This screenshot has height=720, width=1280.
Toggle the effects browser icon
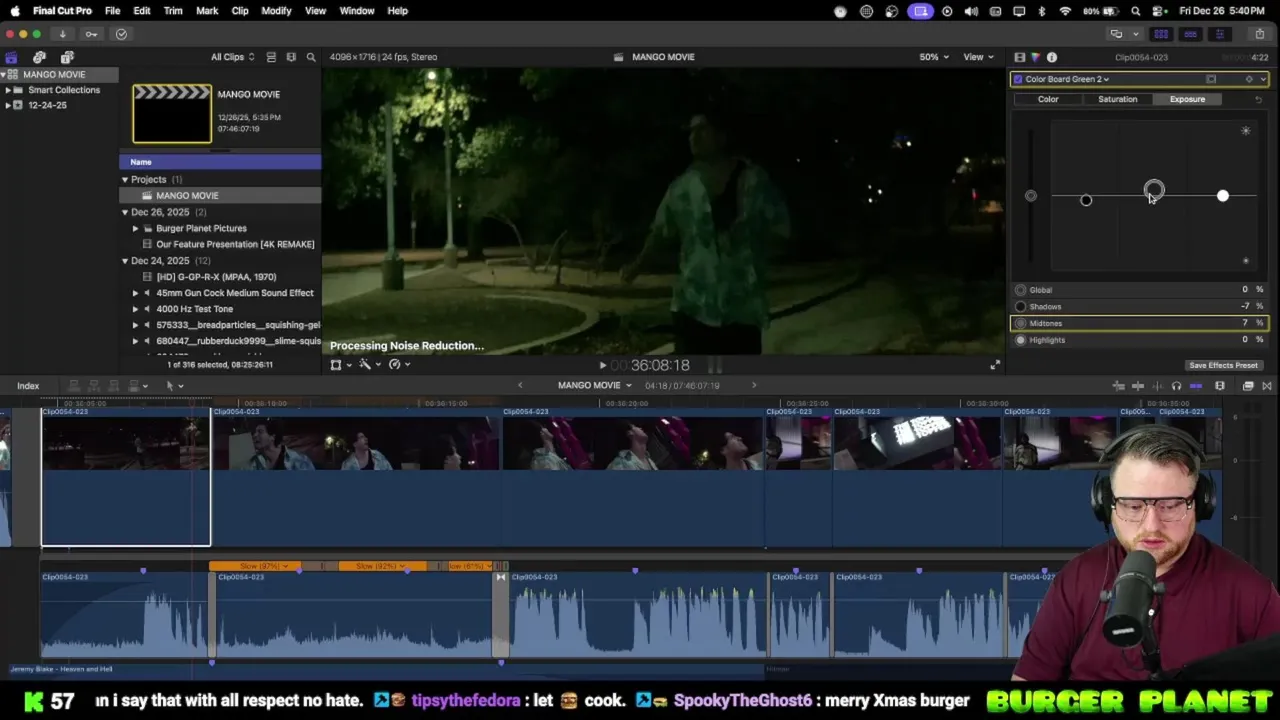1248,386
